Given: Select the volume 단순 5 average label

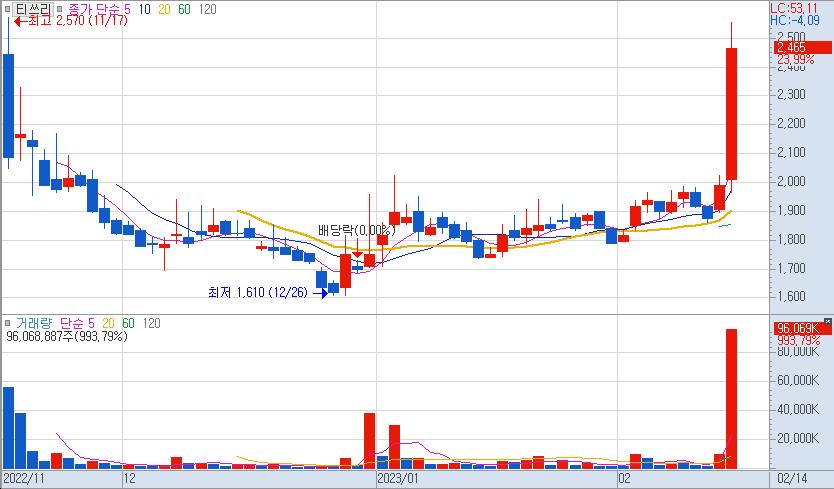Looking at the screenshot, I should [x=77, y=323].
